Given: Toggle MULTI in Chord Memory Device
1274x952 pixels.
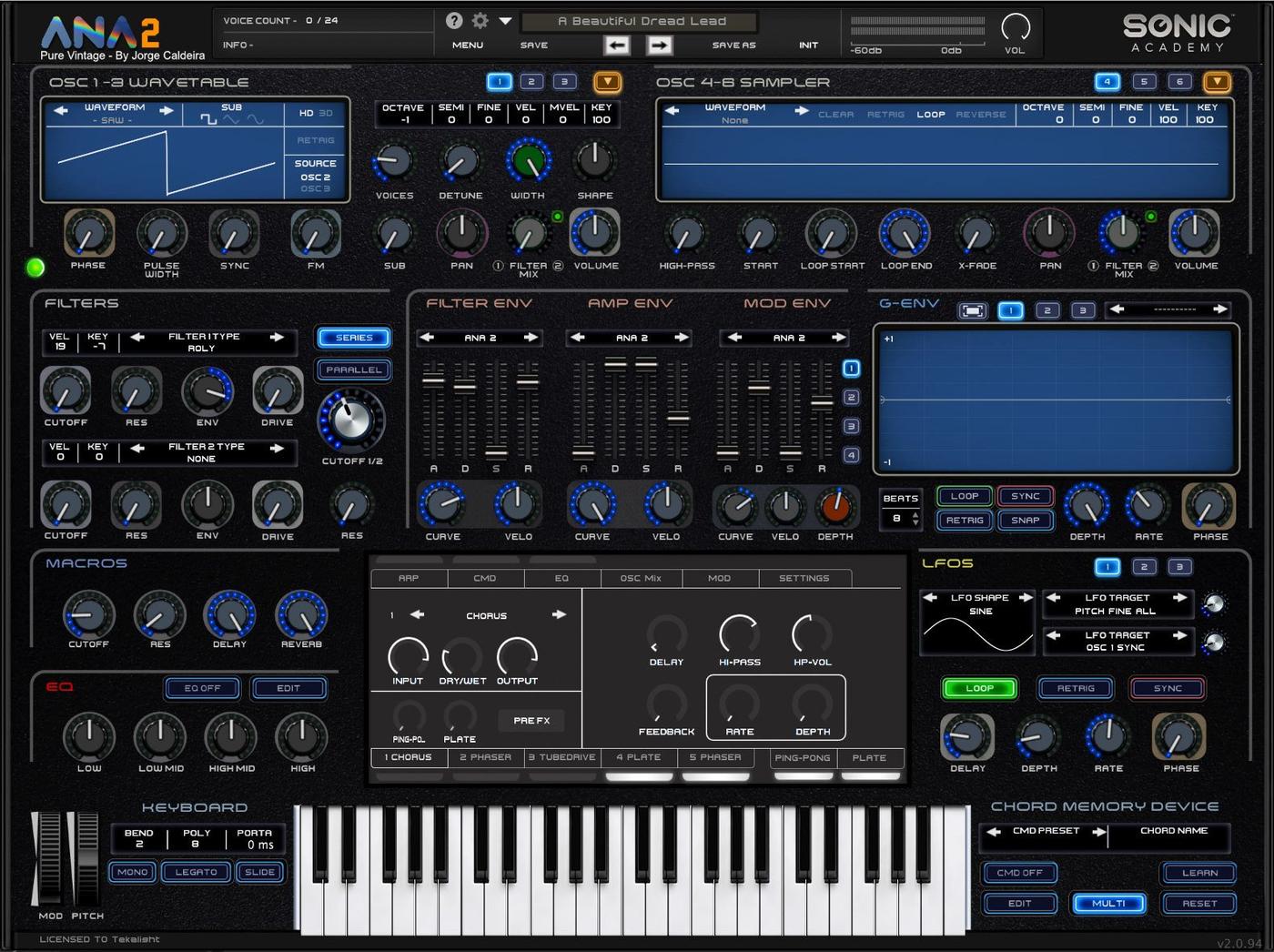Looking at the screenshot, I should (x=1107, y=904).
